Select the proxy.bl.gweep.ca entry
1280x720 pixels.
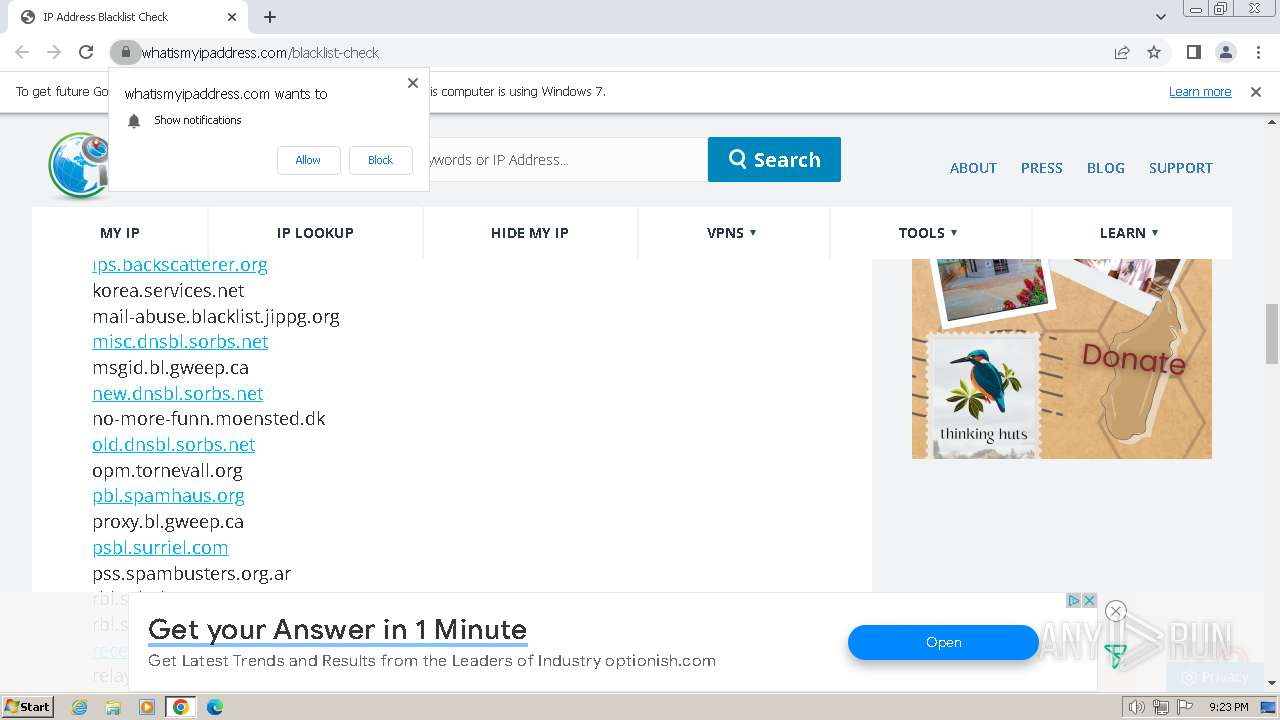tap(168, 522)
